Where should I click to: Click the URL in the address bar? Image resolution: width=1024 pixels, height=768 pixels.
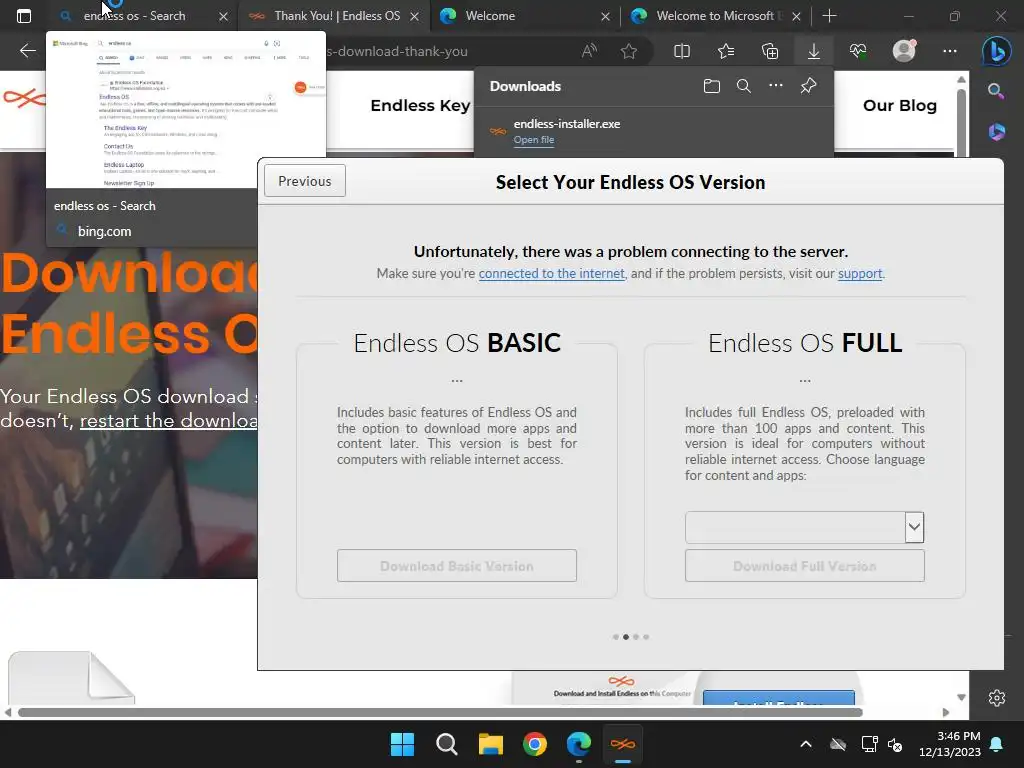click(396, 51)
